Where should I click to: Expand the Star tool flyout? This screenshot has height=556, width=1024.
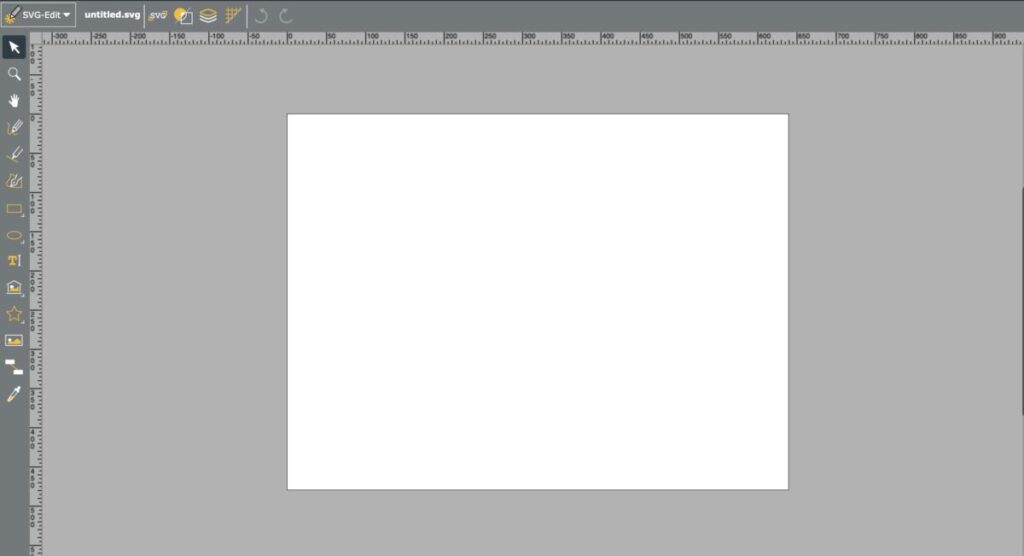[24, 320]
